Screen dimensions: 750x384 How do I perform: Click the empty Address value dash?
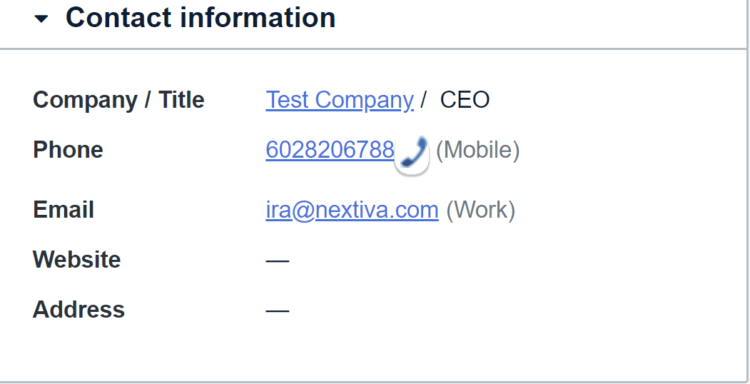(x=277, y=311)
